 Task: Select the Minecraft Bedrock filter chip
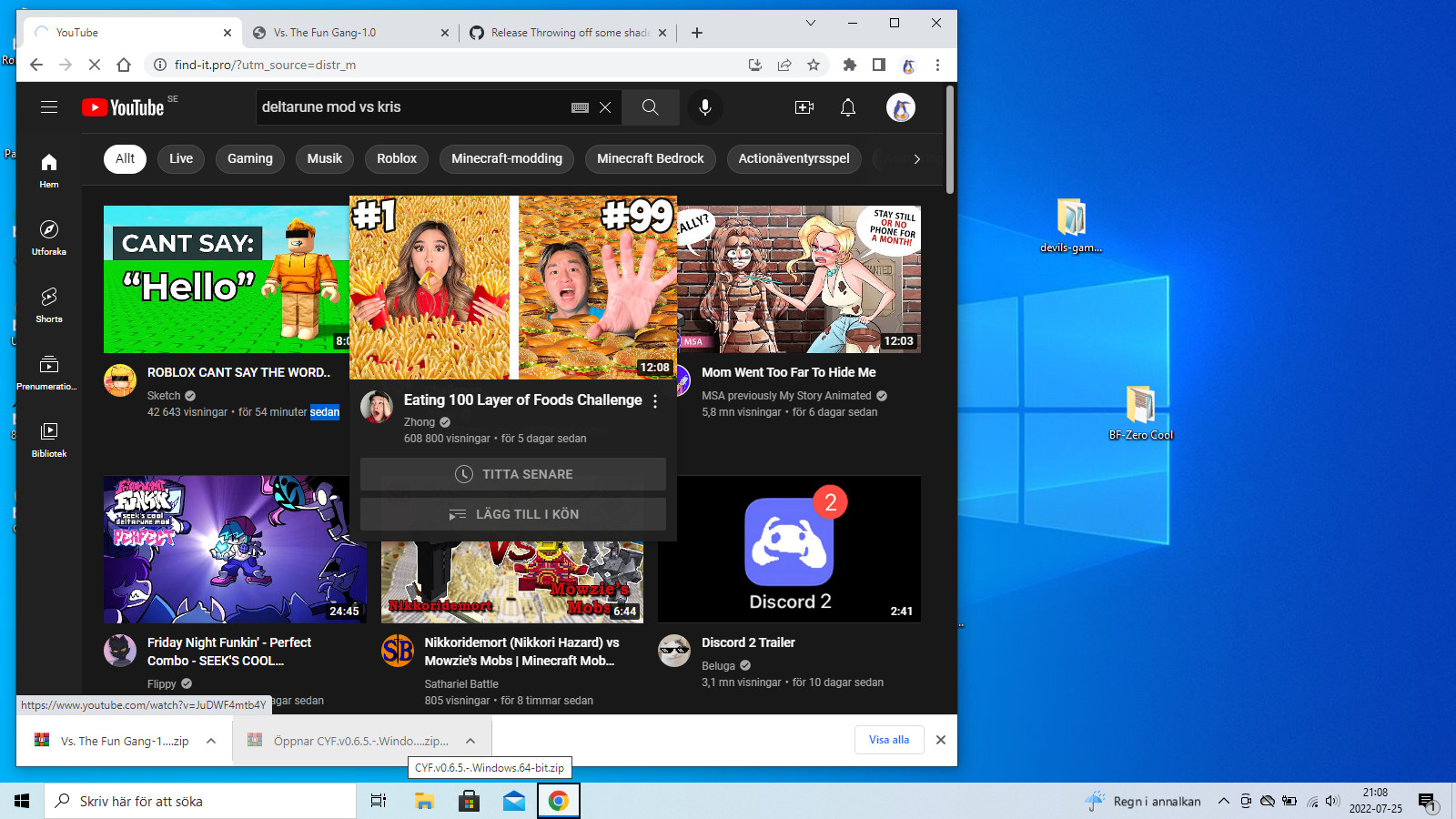[x=651, y=158]
